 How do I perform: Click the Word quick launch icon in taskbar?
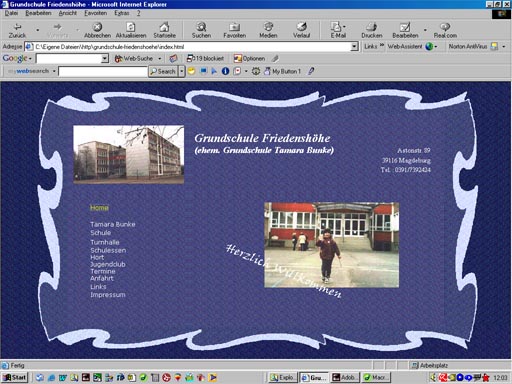click(x=63, y=377)
